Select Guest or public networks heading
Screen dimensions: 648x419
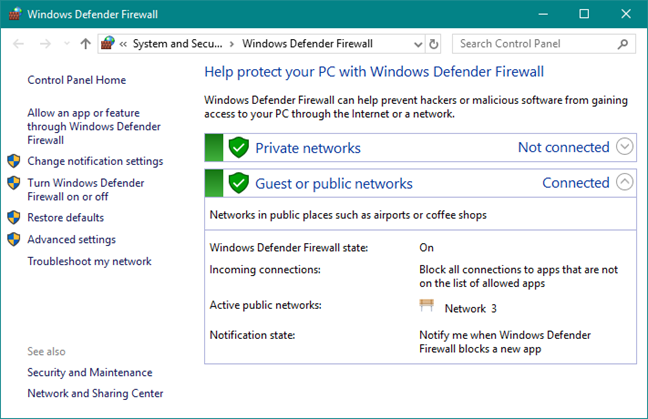tap(334, 183)
